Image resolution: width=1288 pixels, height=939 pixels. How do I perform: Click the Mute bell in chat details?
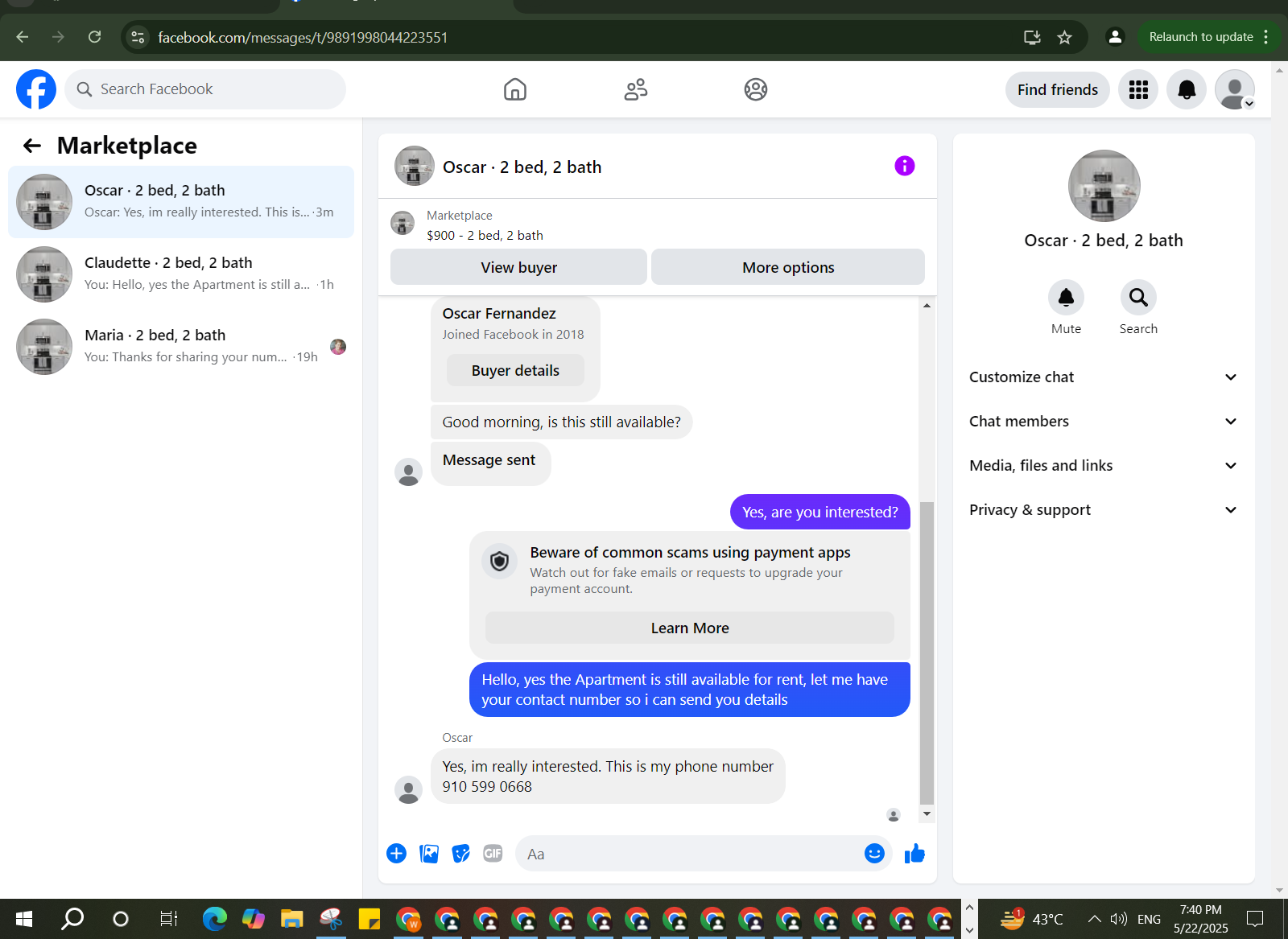[1066, 298]
